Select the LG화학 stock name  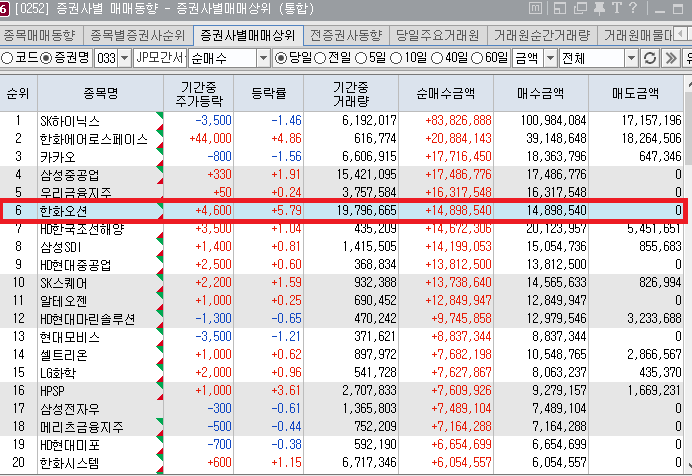(58, 373)
